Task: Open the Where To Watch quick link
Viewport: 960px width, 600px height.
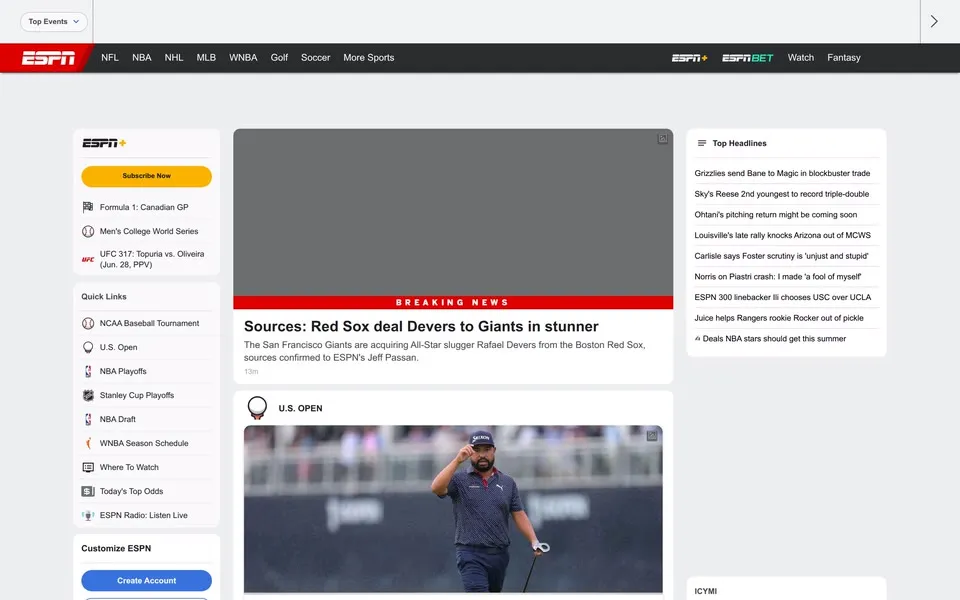Action: point(129,467)
